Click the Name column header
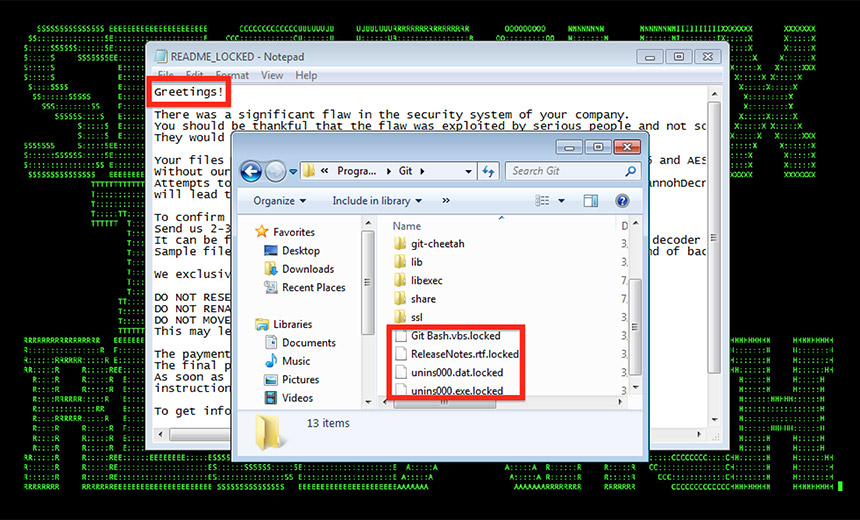 coord(407,226)
